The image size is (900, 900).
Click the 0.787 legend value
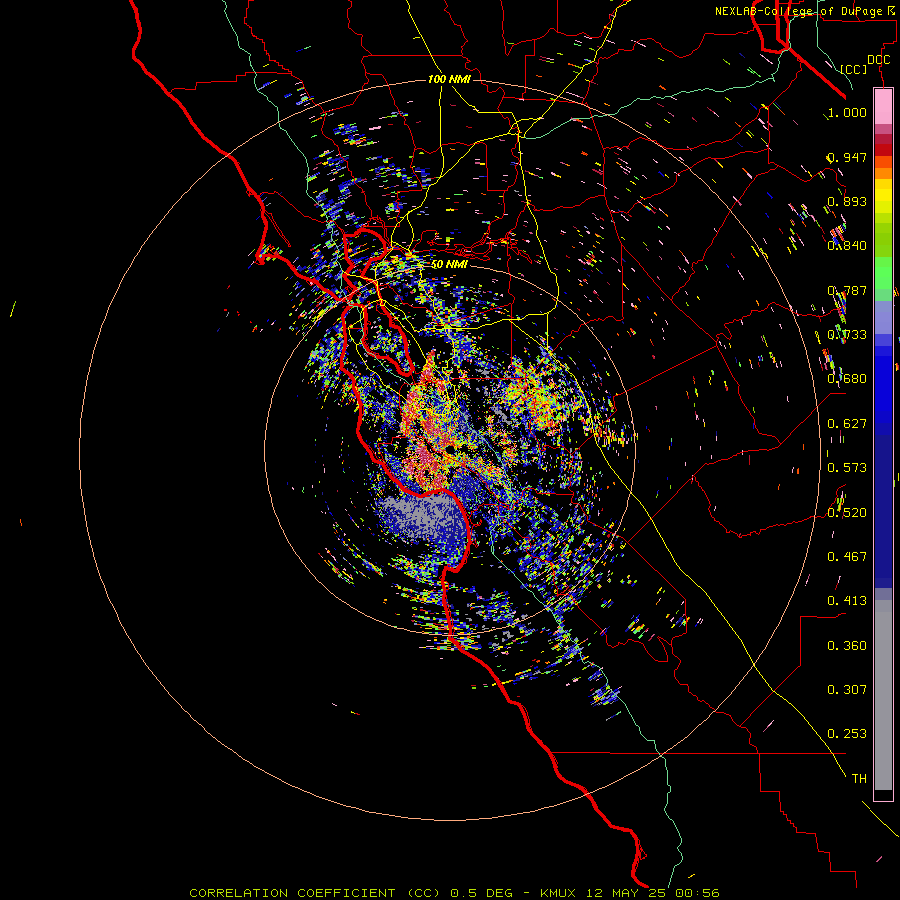[x=847, y=290]
